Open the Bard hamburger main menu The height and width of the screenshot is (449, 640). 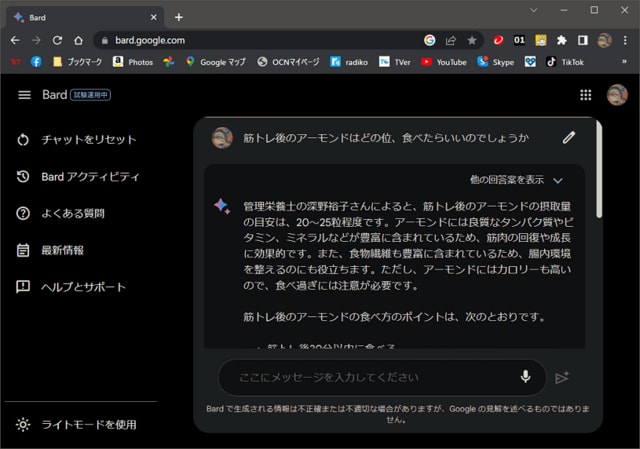(x=25, y=95)
